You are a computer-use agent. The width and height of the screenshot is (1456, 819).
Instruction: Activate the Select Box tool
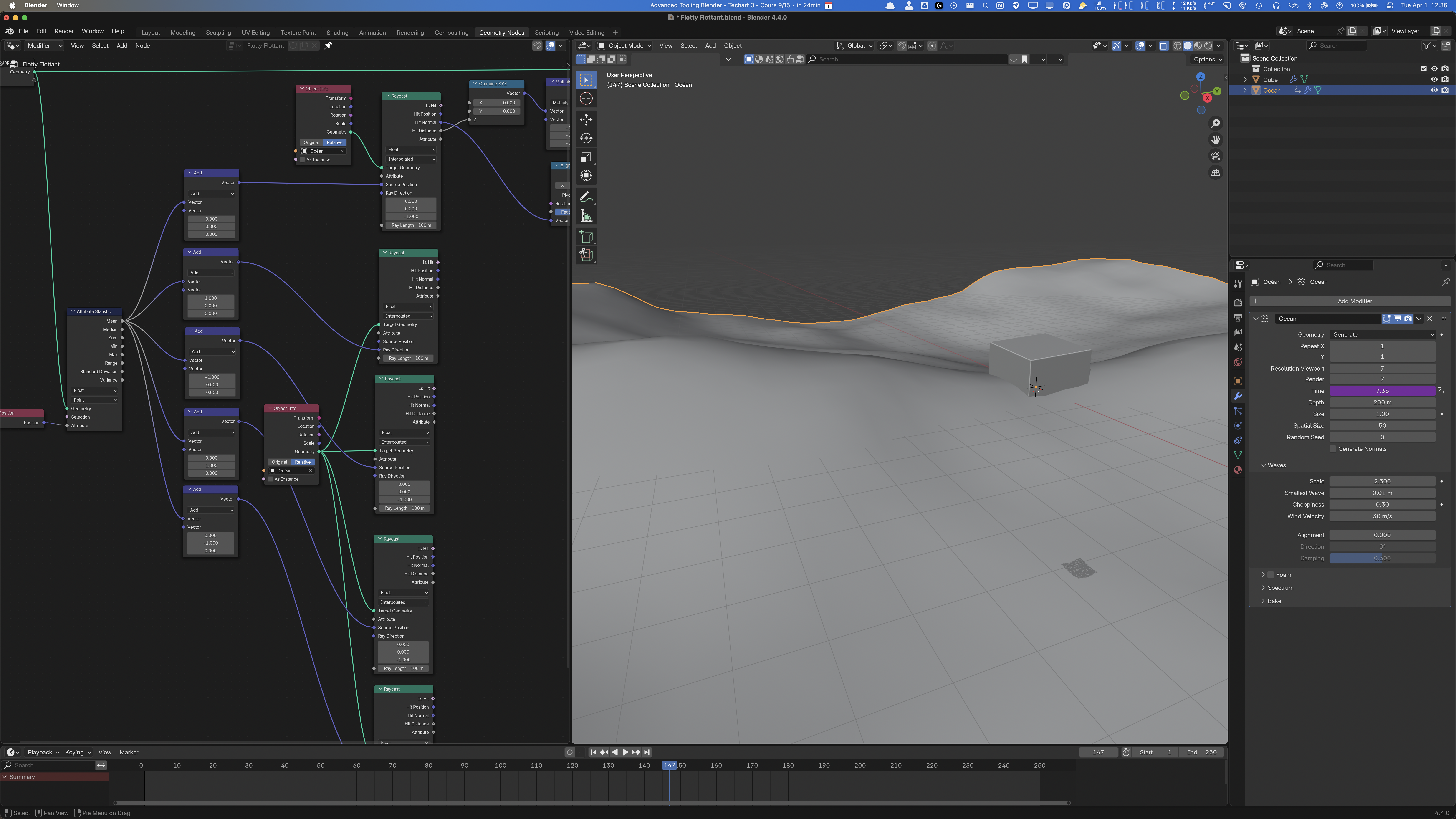click(x=586, y=80)
